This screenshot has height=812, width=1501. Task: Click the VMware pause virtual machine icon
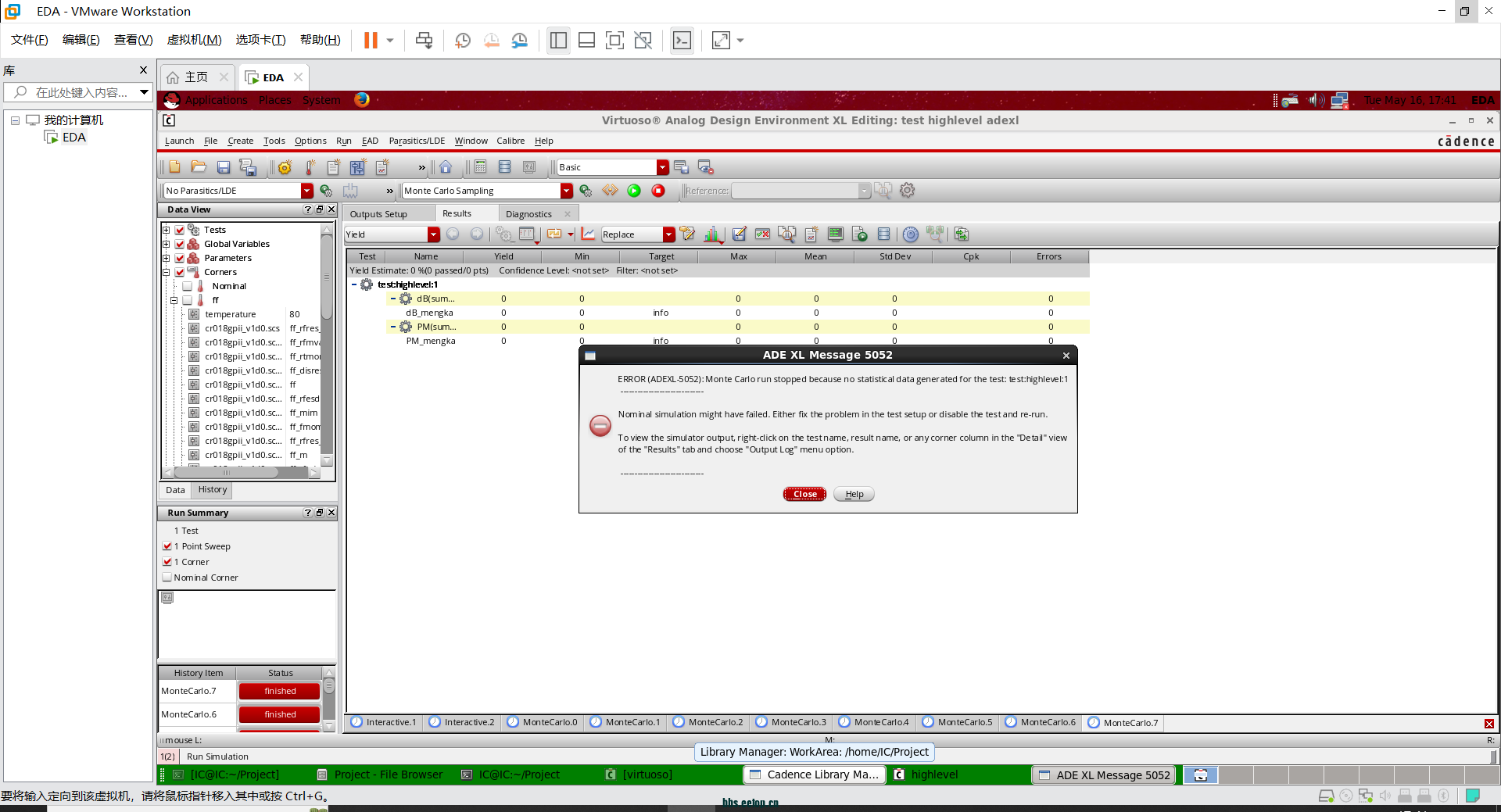pos(371,41)
